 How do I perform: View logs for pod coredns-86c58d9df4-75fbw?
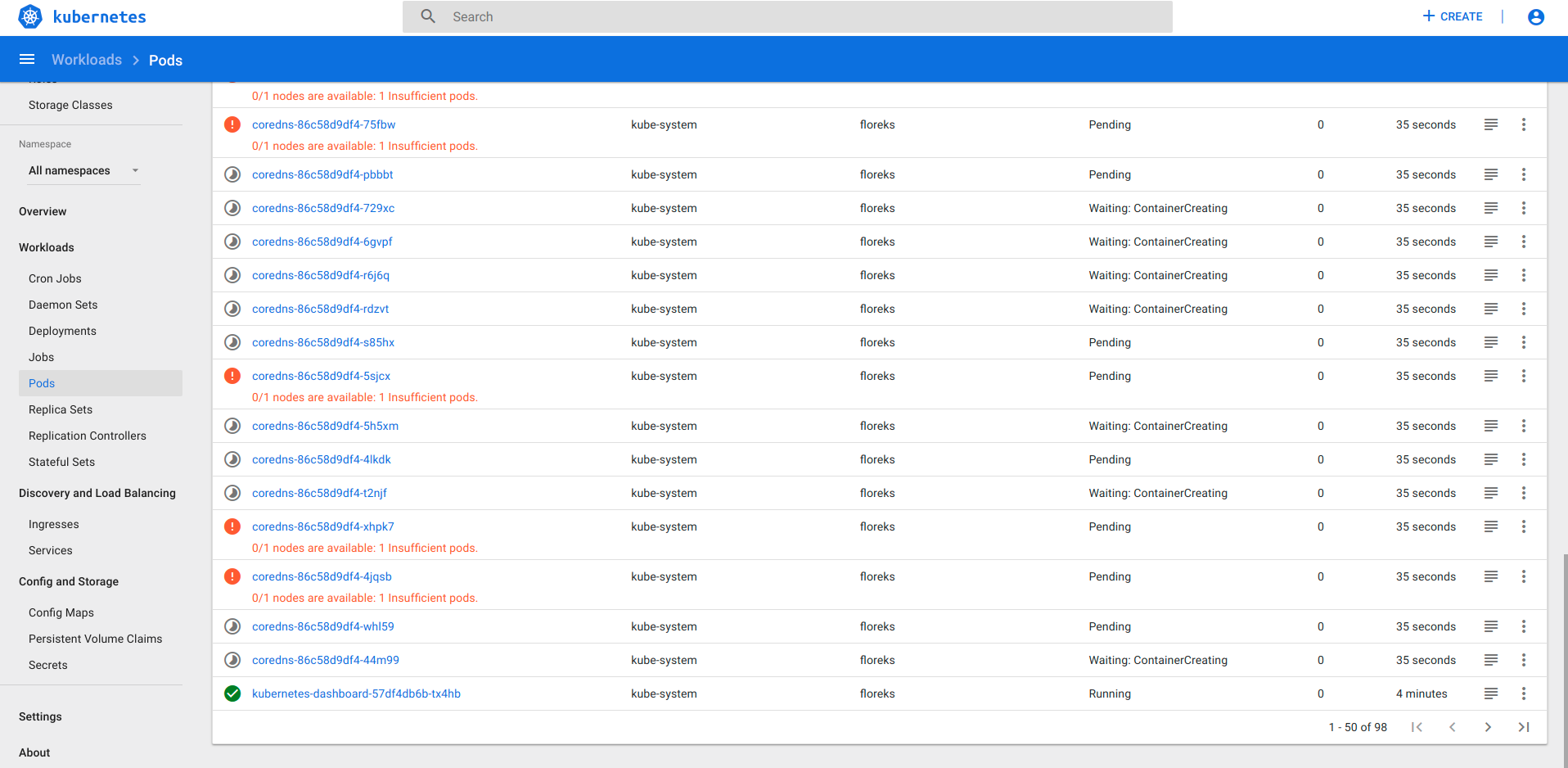tap(1489, 124)
